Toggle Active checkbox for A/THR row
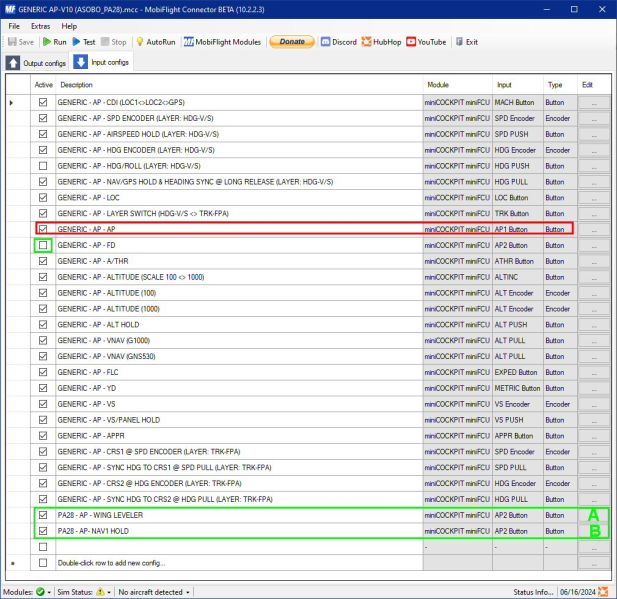Viewport: 617px width, 599px height. pyautogui.click(x=43, y=261)
